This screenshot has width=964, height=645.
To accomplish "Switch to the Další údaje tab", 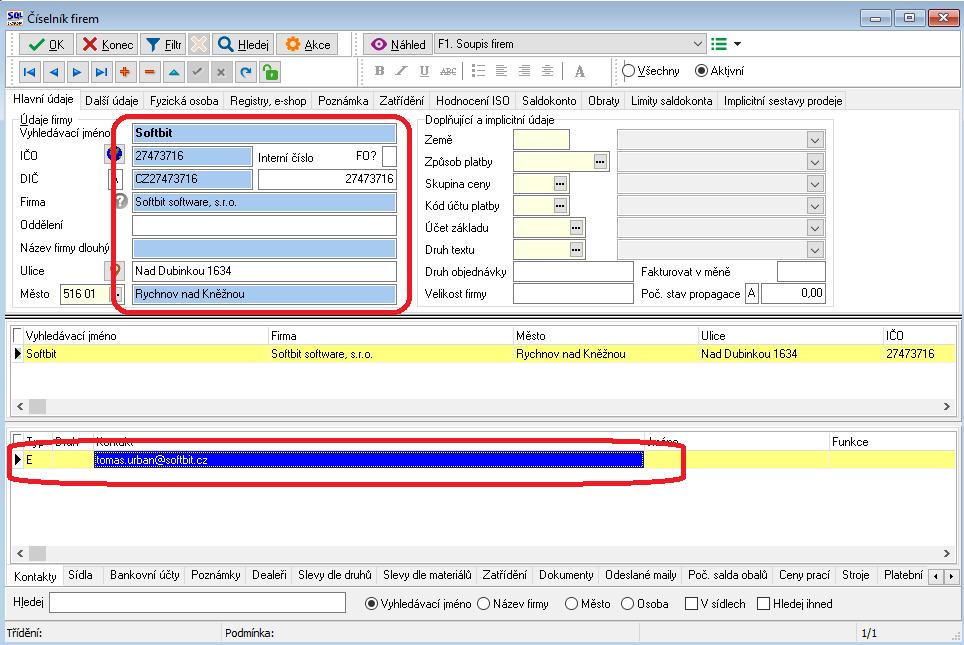I will click(x=112, y=101).
